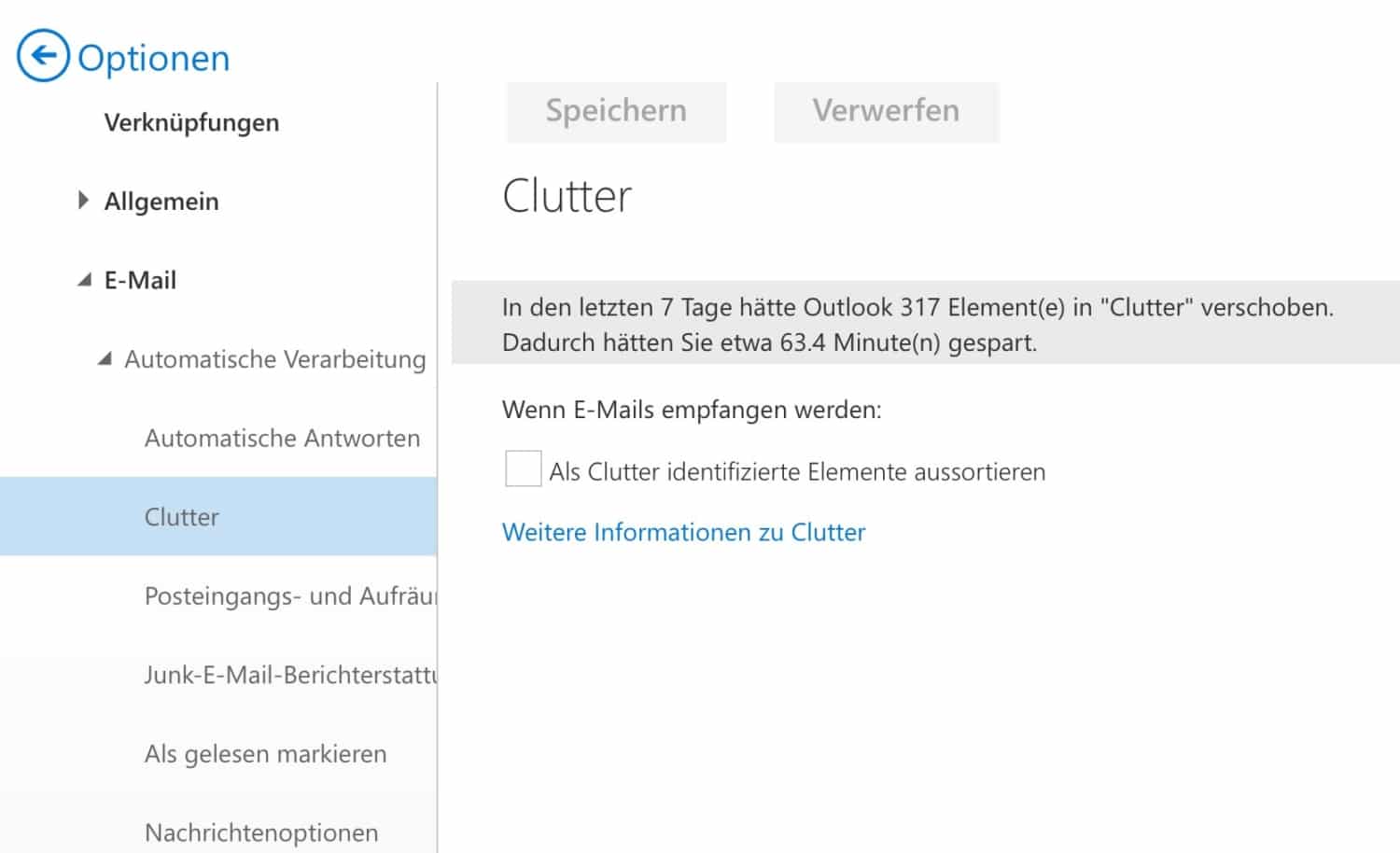This screenshot has width=1400, height=853.
Task: Enable the Clutter sorting checkbox
Action: click(x=523, y=468)
